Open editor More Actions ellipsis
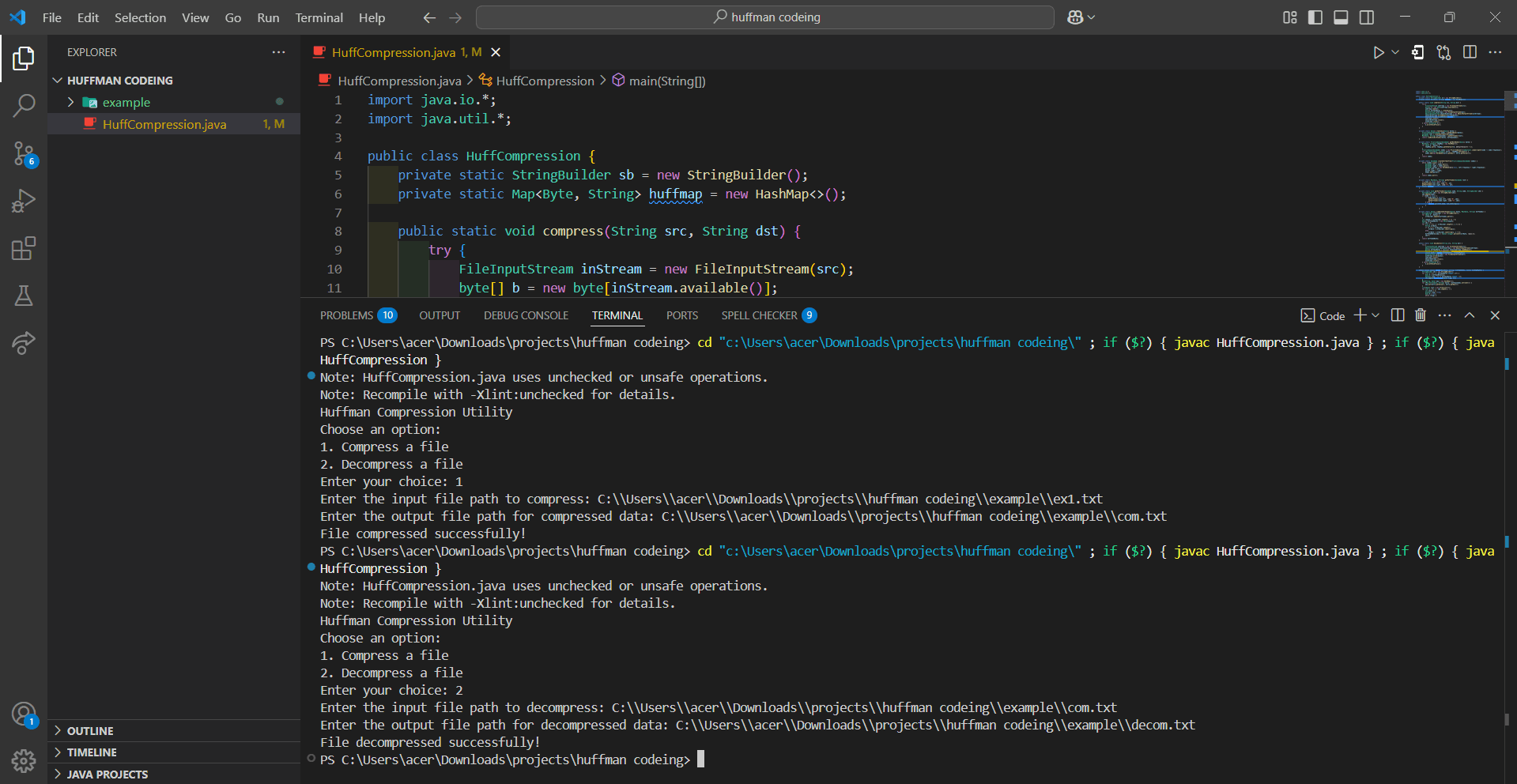Viewport: 1517px width, 784px height. point(1495,52)
